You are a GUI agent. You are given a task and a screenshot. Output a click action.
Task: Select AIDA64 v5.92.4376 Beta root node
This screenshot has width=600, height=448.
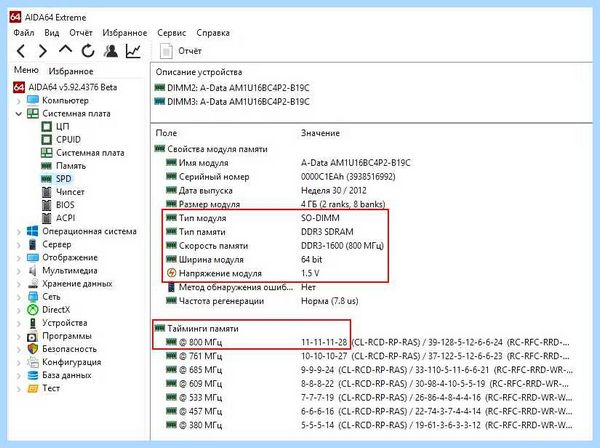tap(73, 87)
